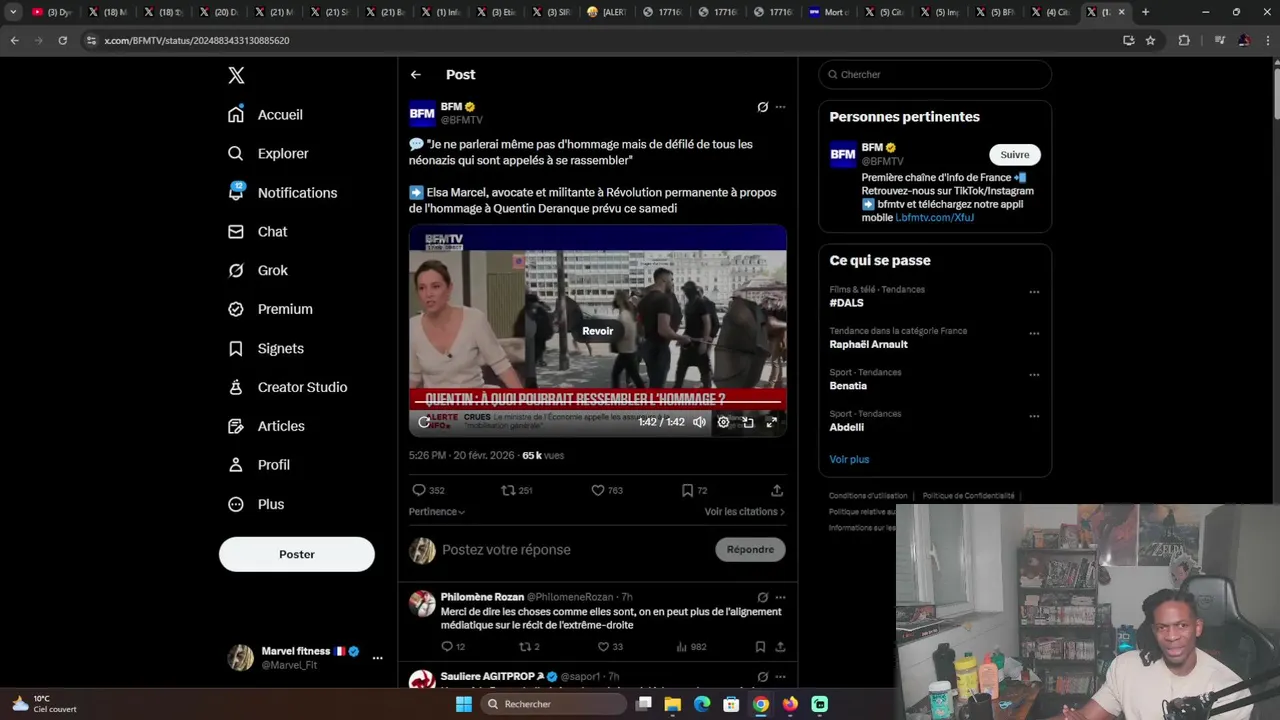Bookmark Philomène Rozan's comment

(x=761, y=647)
